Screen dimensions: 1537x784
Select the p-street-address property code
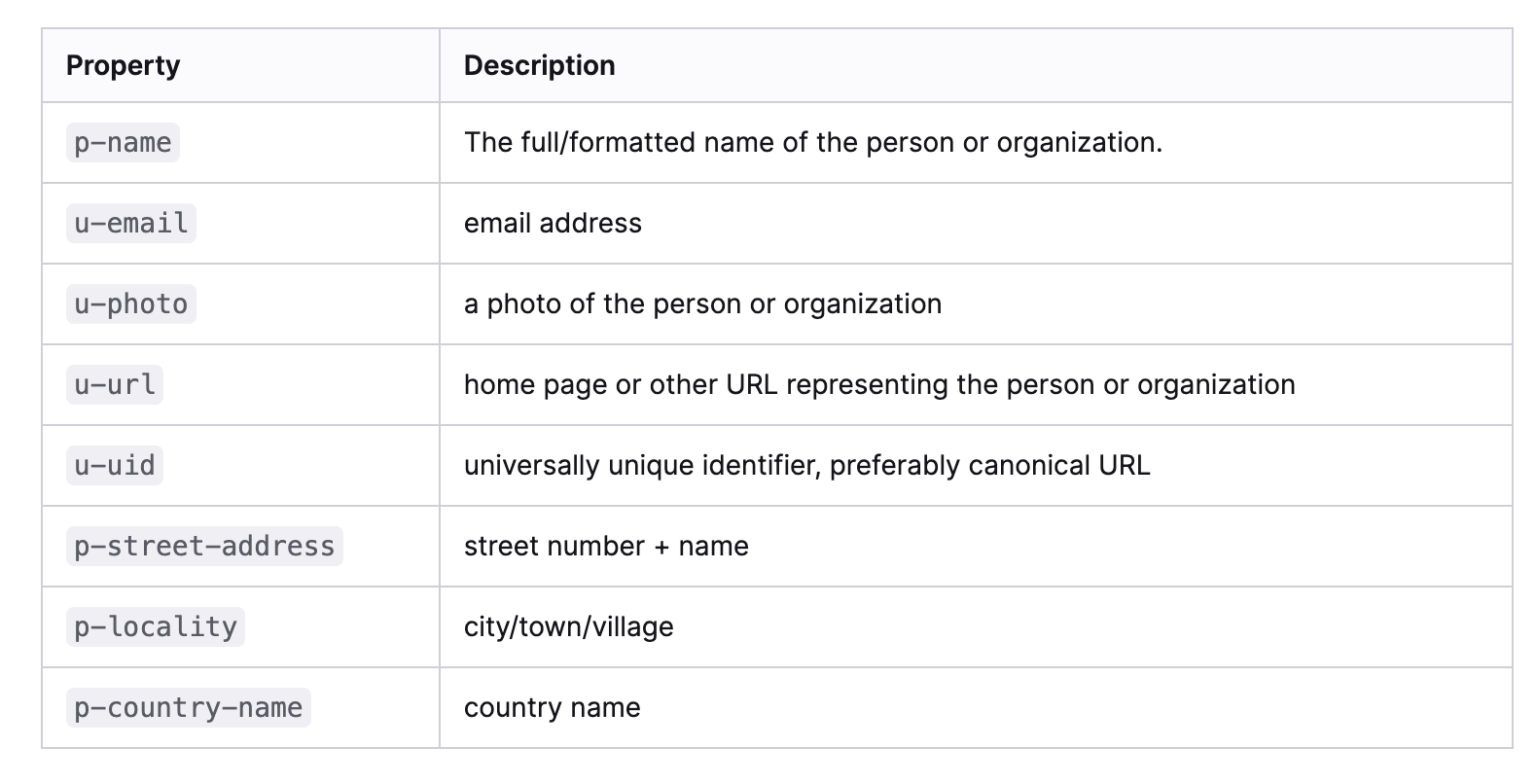(204, 546)
